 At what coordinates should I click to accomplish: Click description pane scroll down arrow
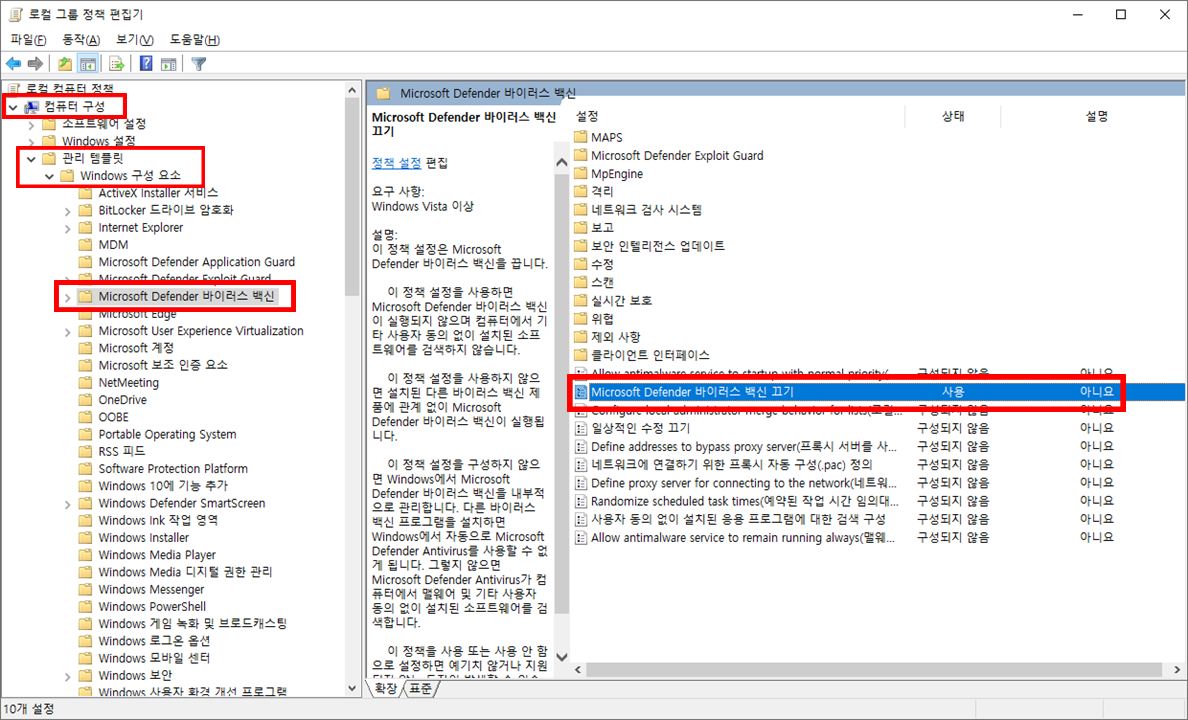pyautogui.click(x=561, y=656)
